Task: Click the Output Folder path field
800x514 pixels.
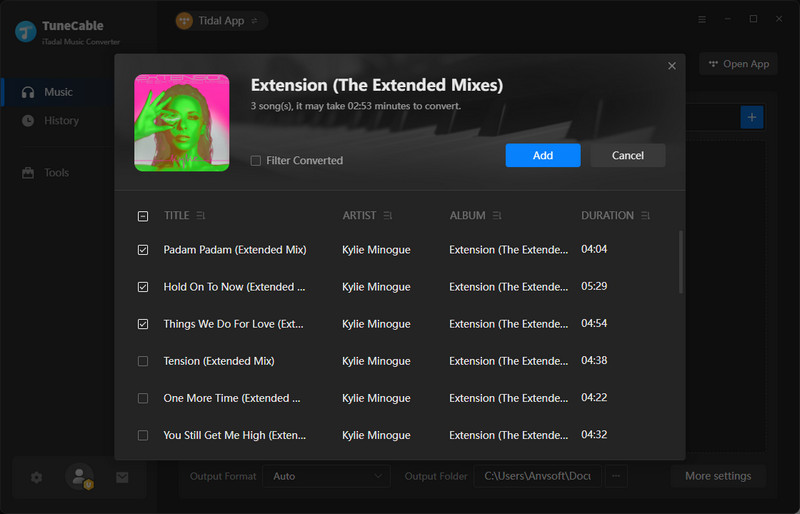Action: click(x=537, y=476)
